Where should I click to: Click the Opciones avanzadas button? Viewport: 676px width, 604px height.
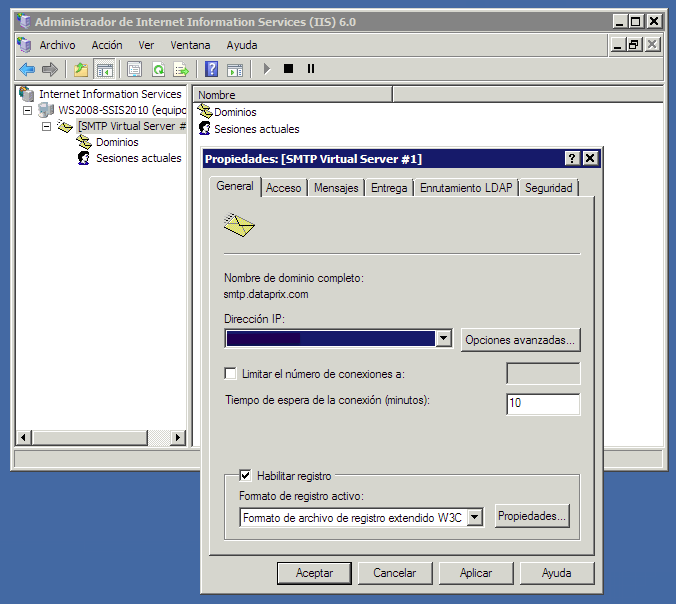520,340
